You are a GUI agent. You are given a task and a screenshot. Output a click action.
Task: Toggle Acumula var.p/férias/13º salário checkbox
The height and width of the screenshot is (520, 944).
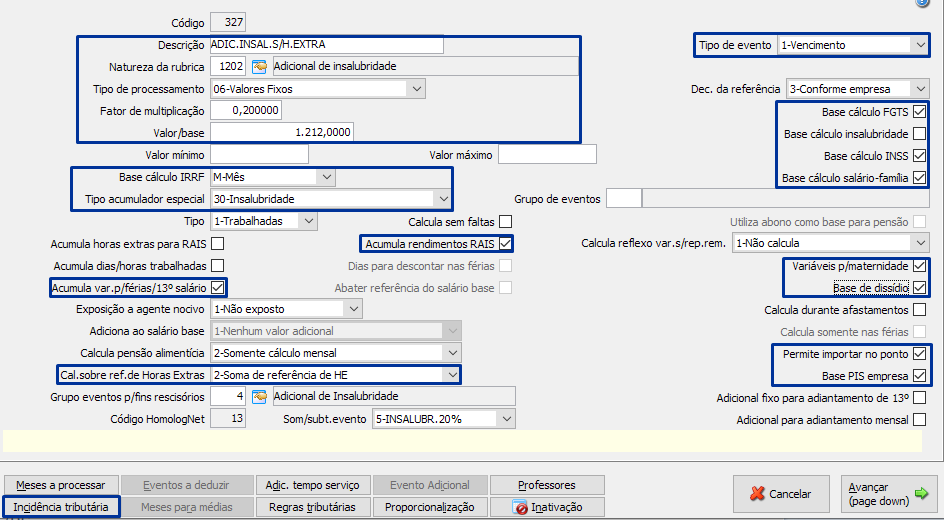pos(218,288)
